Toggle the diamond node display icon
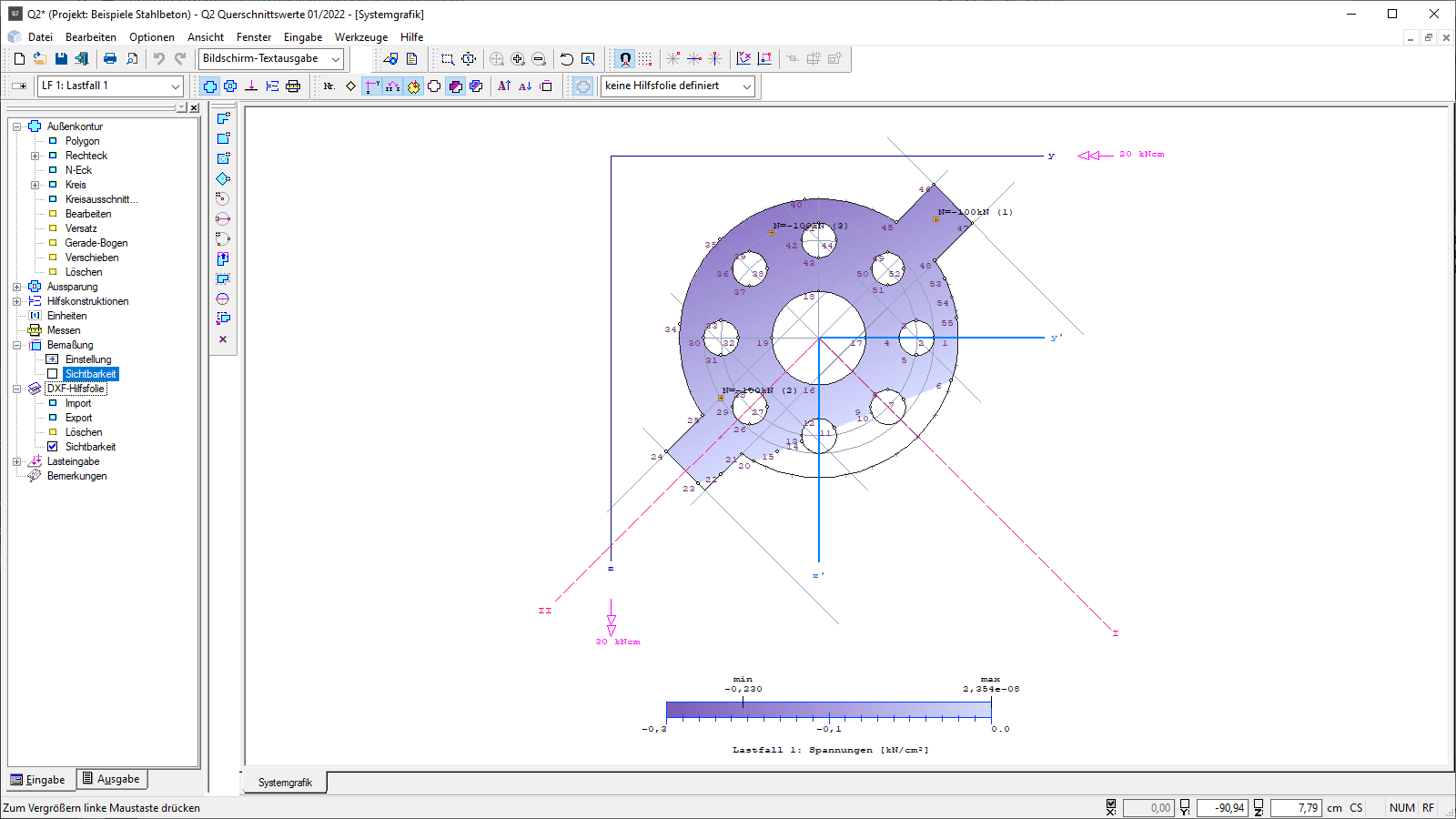The height and width of the screenshot is (819, 1456). [350, 86]
